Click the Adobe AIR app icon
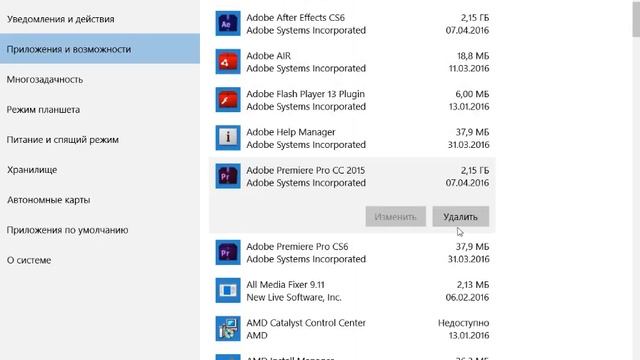The width and height of the screenshot is (640, 360). [228, 62]
